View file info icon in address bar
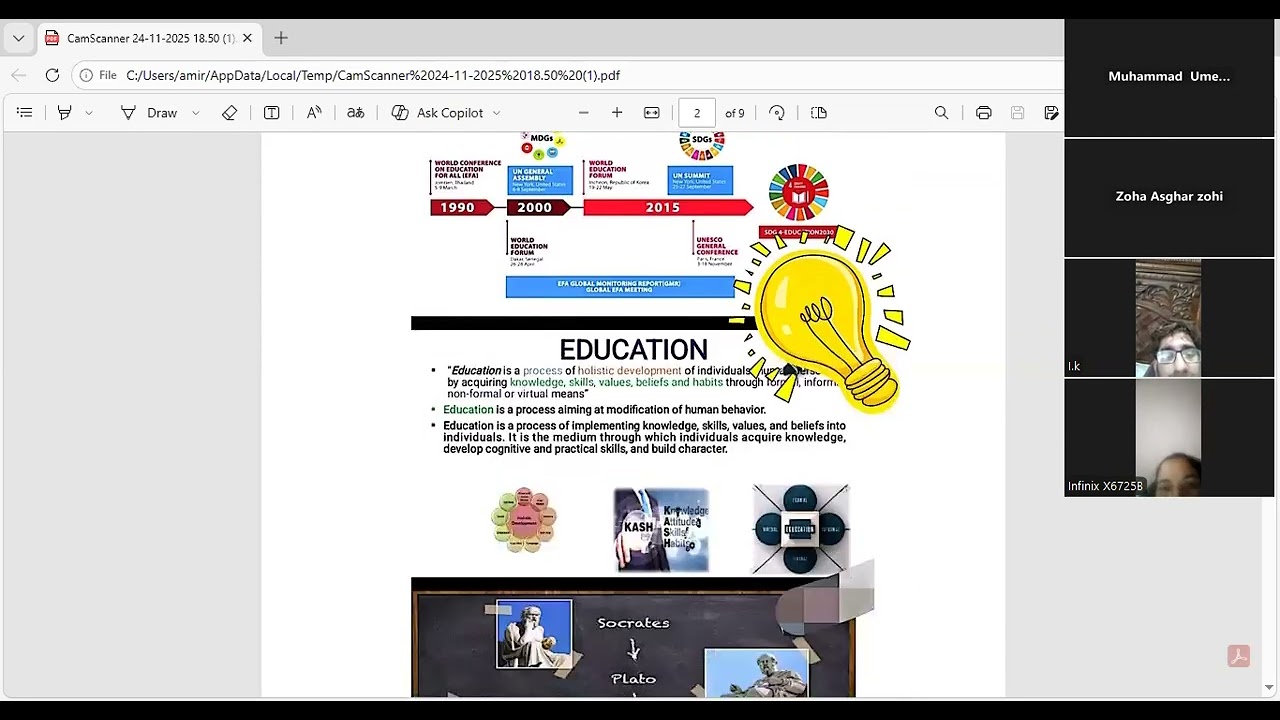 tap(86, 75)
